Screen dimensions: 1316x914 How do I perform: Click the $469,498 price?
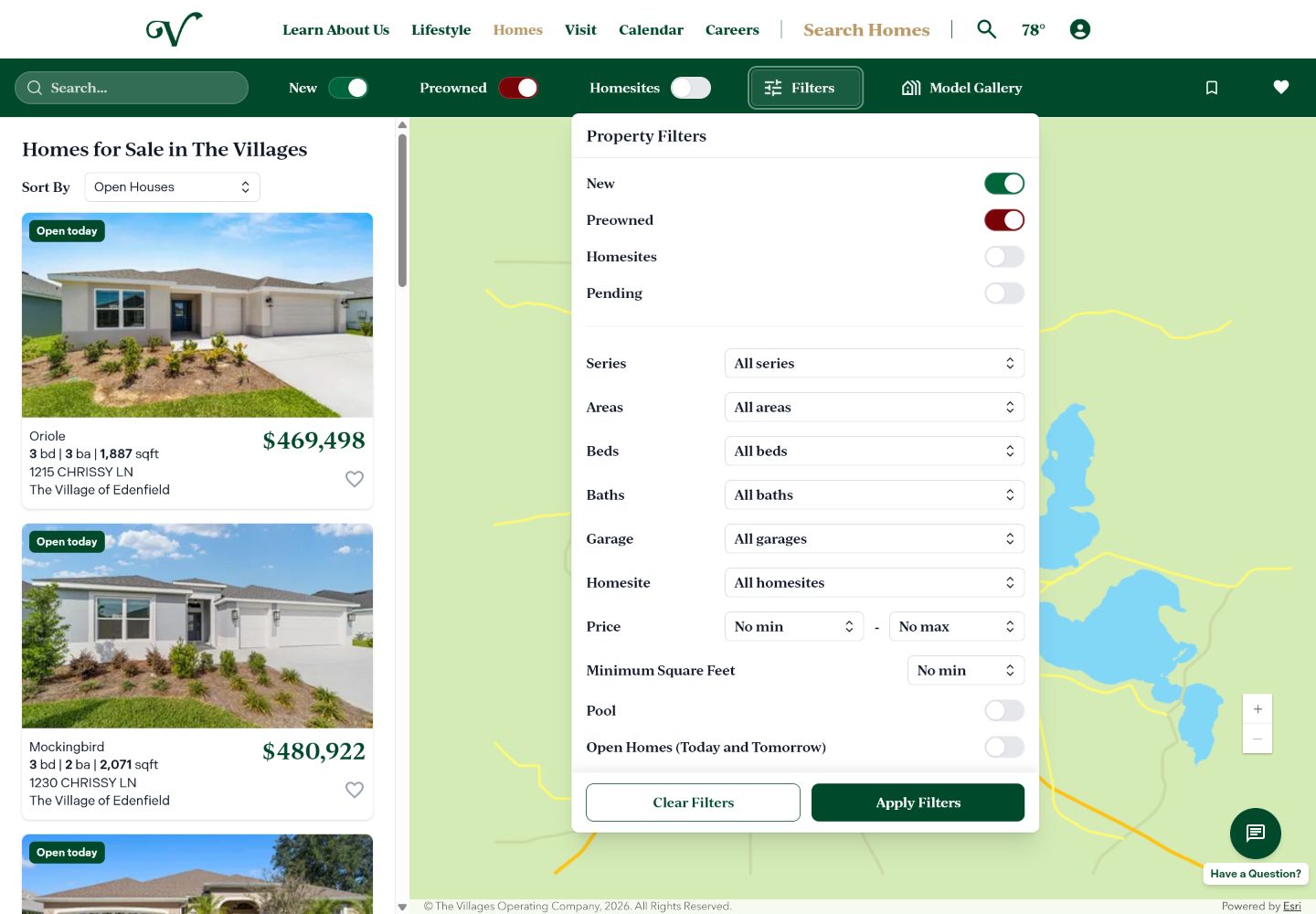click(313, 441)
